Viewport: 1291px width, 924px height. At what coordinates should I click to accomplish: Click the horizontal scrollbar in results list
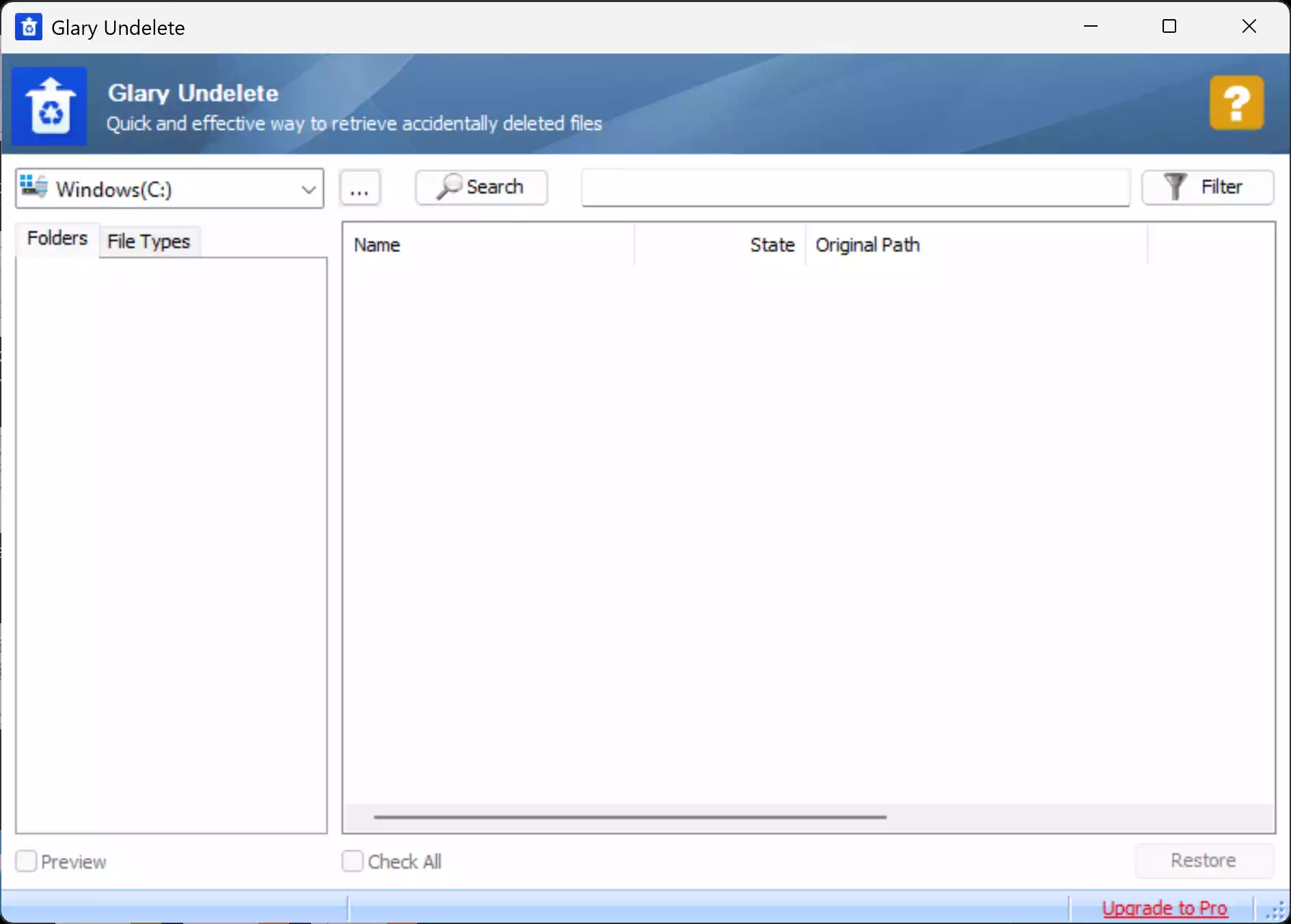pyautogui.click(x=629, y=817)
